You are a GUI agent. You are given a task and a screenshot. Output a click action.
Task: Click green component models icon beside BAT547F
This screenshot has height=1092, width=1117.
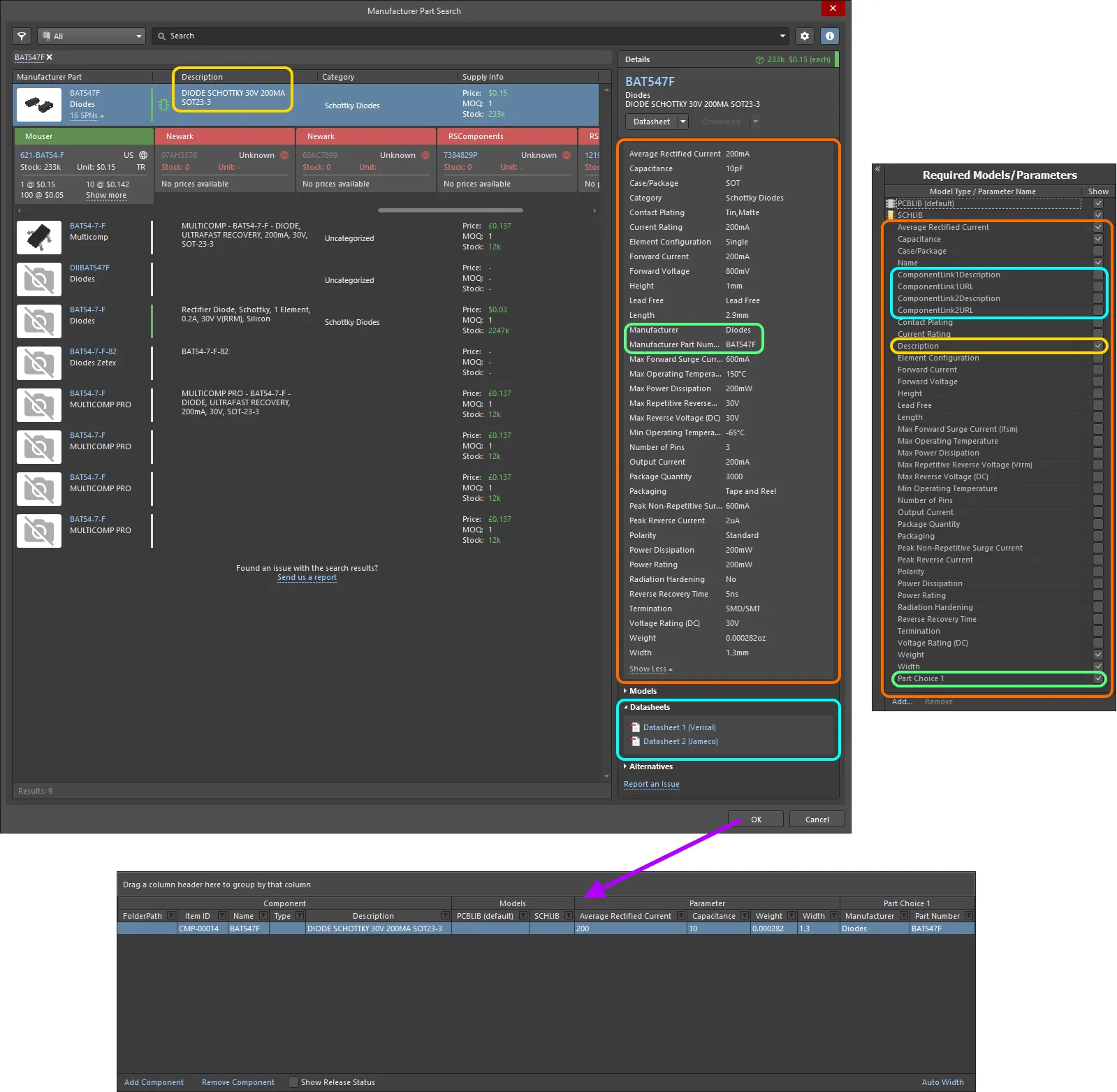163,105
